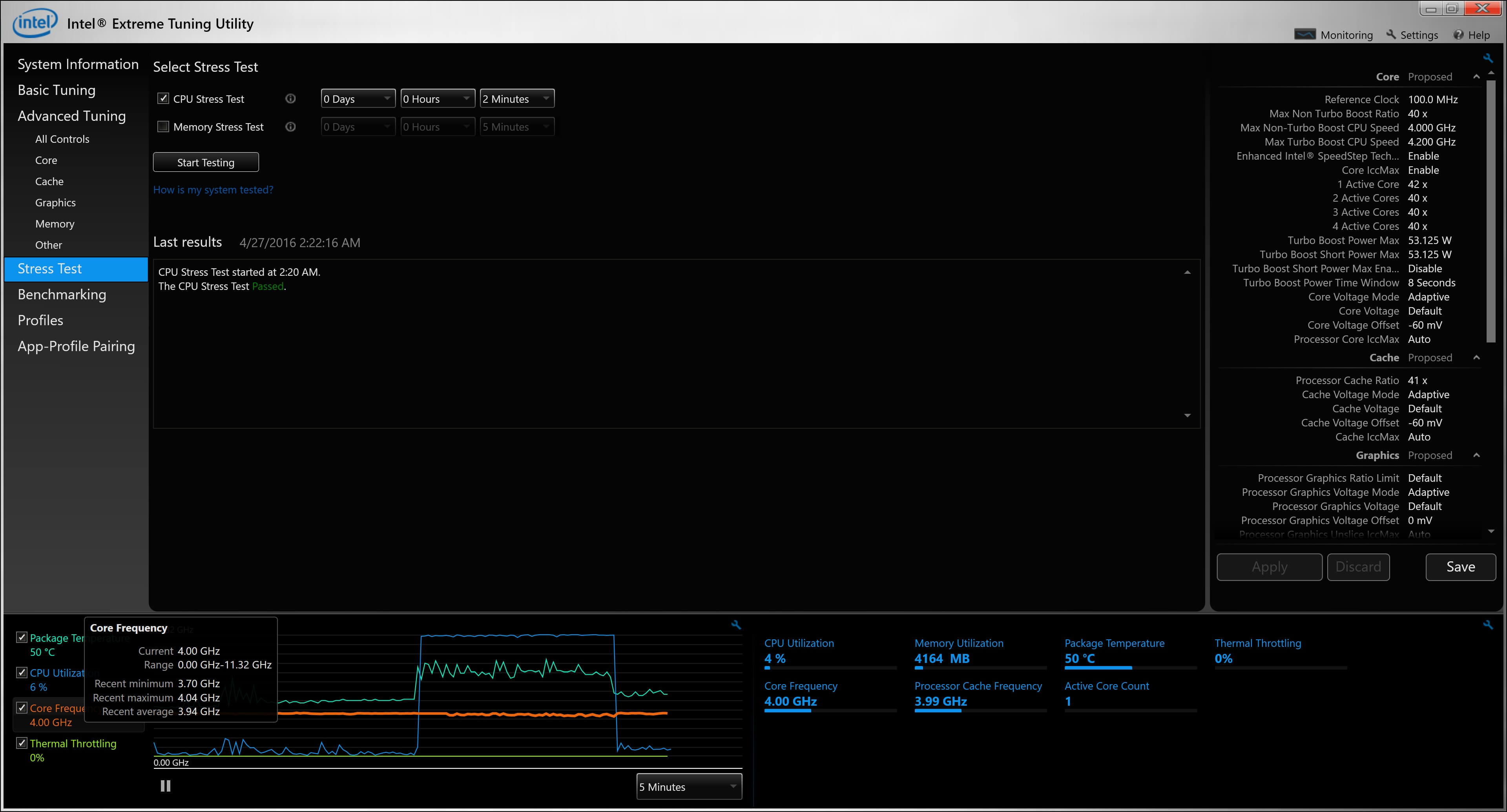Select Stress Test in sidebar

[x=76, y=269]
